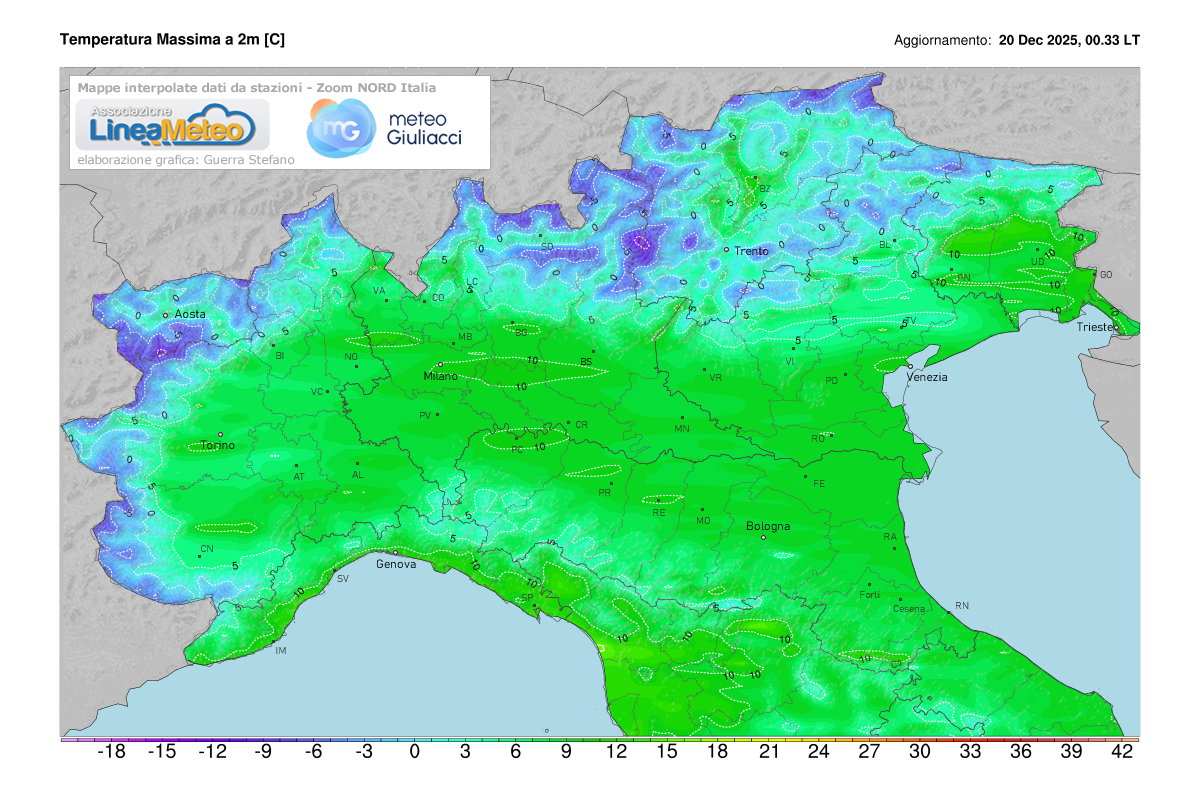This screenshot has height=790, width=1200.
Task: Click the 'Temperatura Massima a 2m' title
Action: pos(172,38)
